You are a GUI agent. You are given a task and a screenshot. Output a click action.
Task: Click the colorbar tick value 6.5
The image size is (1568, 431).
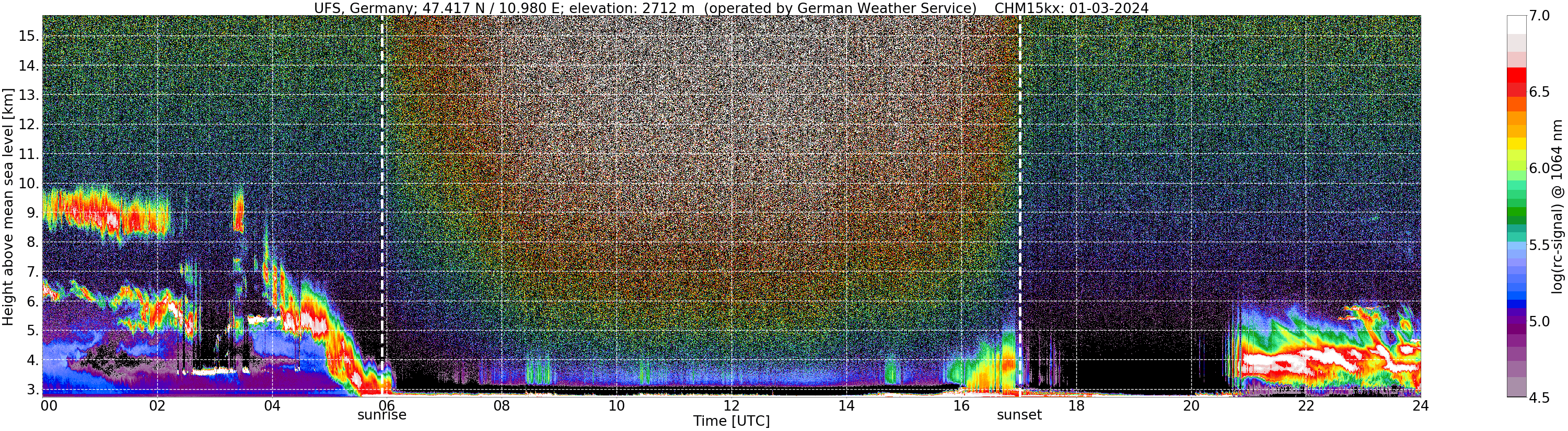pos(1539,92)
